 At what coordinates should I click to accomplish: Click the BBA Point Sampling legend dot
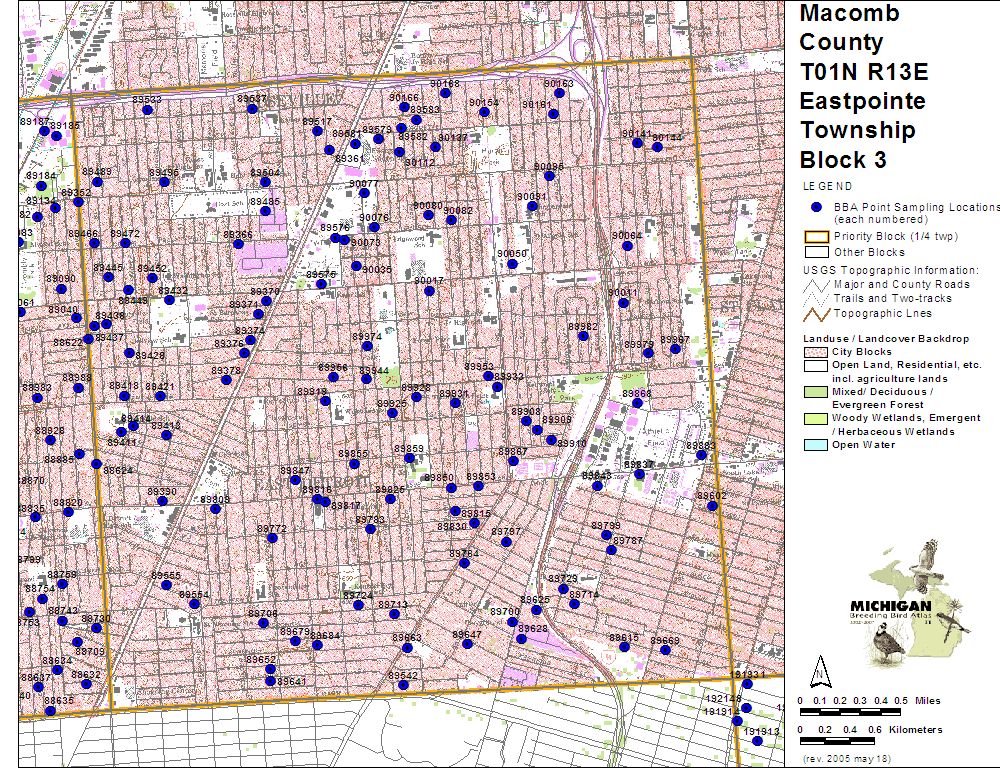point(816,207)
